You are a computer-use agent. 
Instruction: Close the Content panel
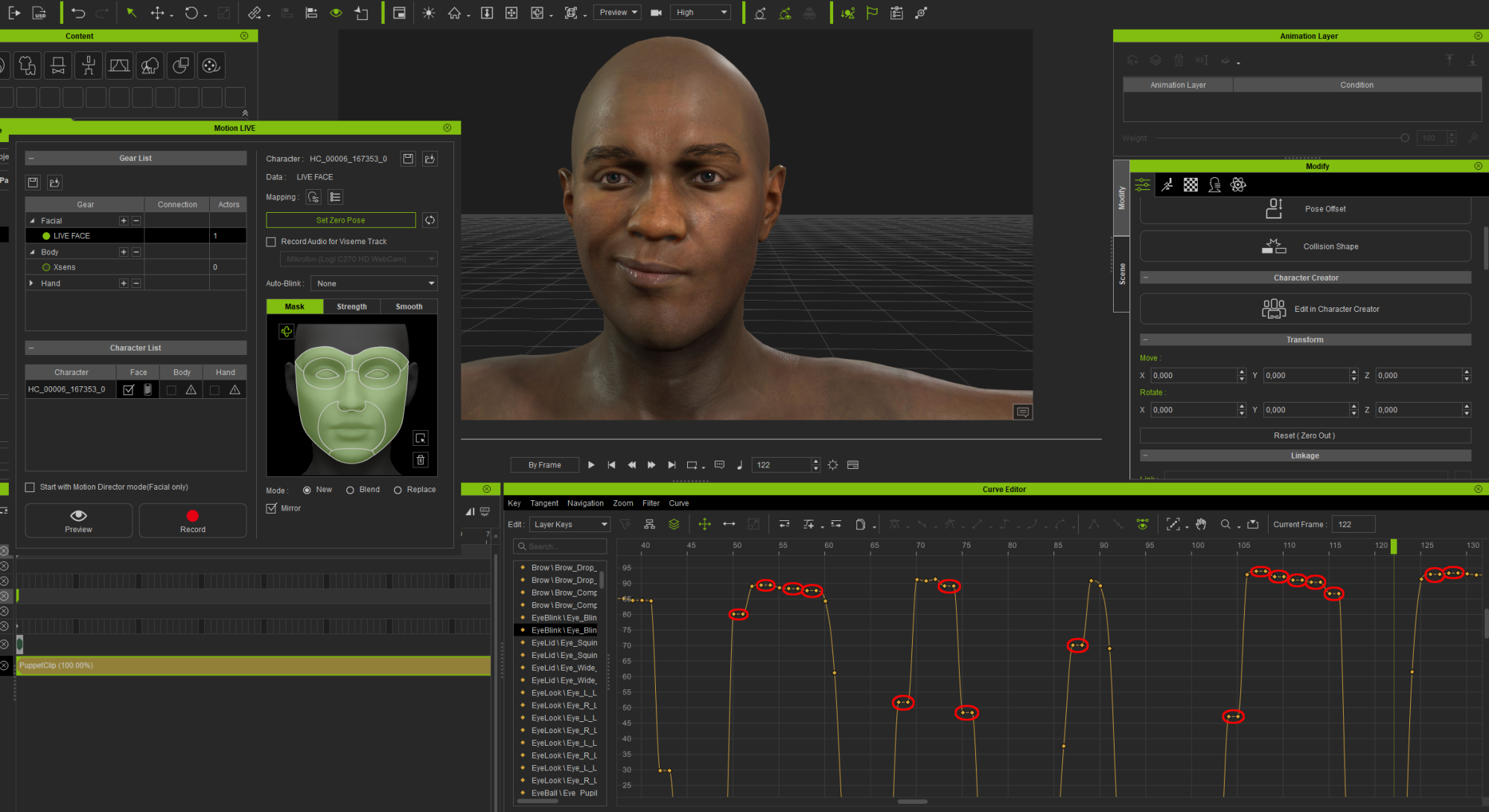pos(244,36)
